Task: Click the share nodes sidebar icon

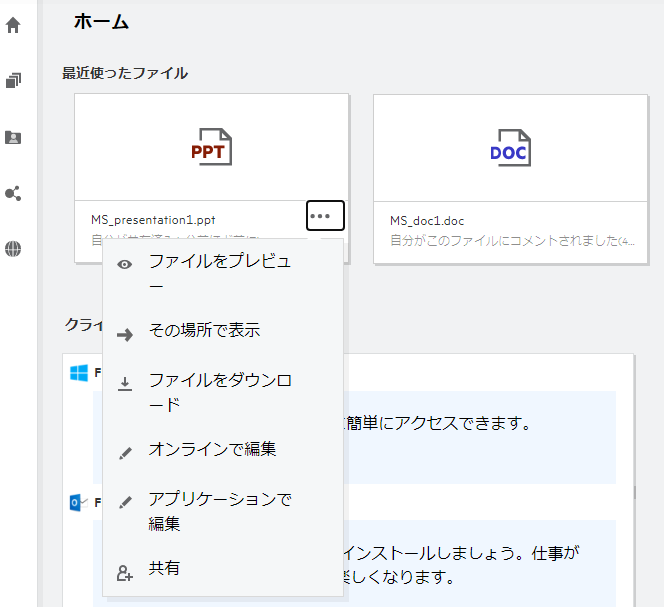Action: [14, 193]
